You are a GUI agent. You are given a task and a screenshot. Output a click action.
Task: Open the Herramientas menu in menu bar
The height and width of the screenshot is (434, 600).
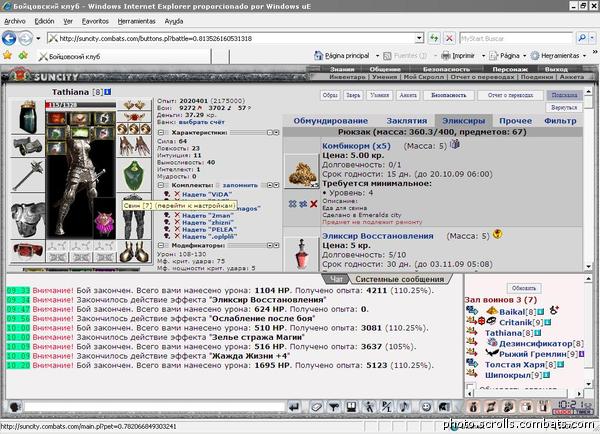click(137, 21)
